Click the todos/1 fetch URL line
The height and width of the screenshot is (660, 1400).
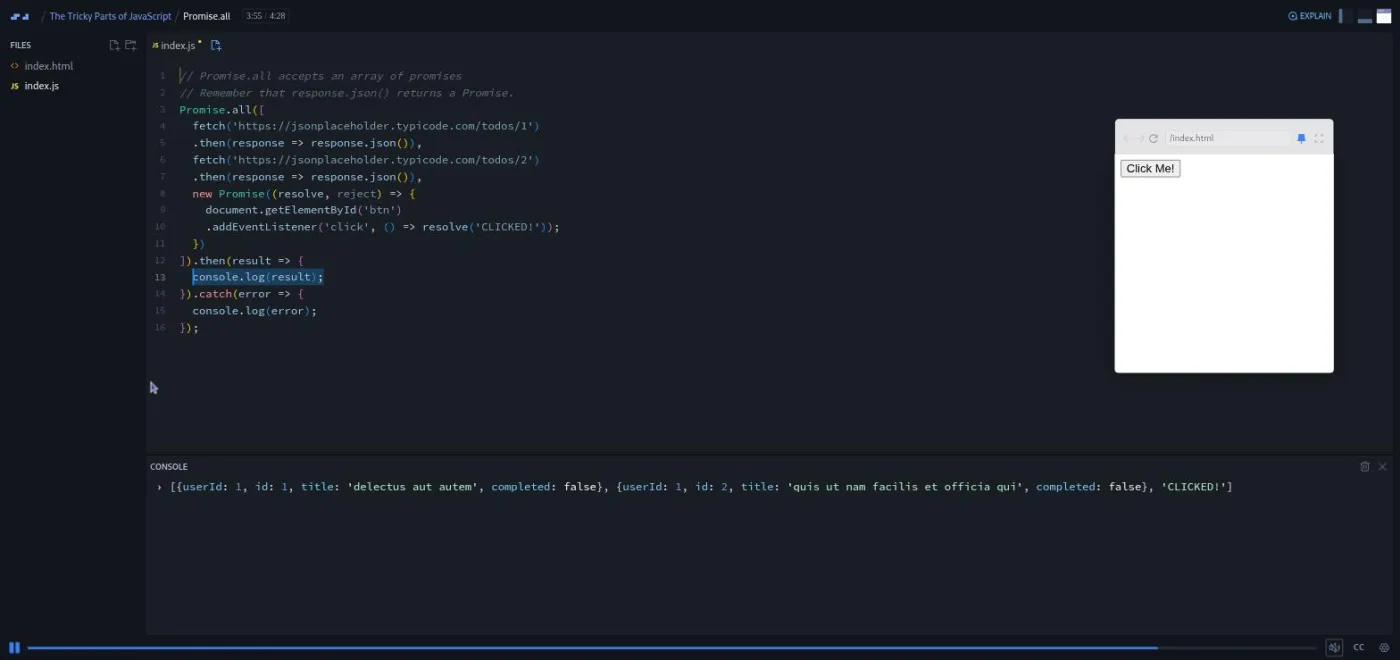coord(366,126)
